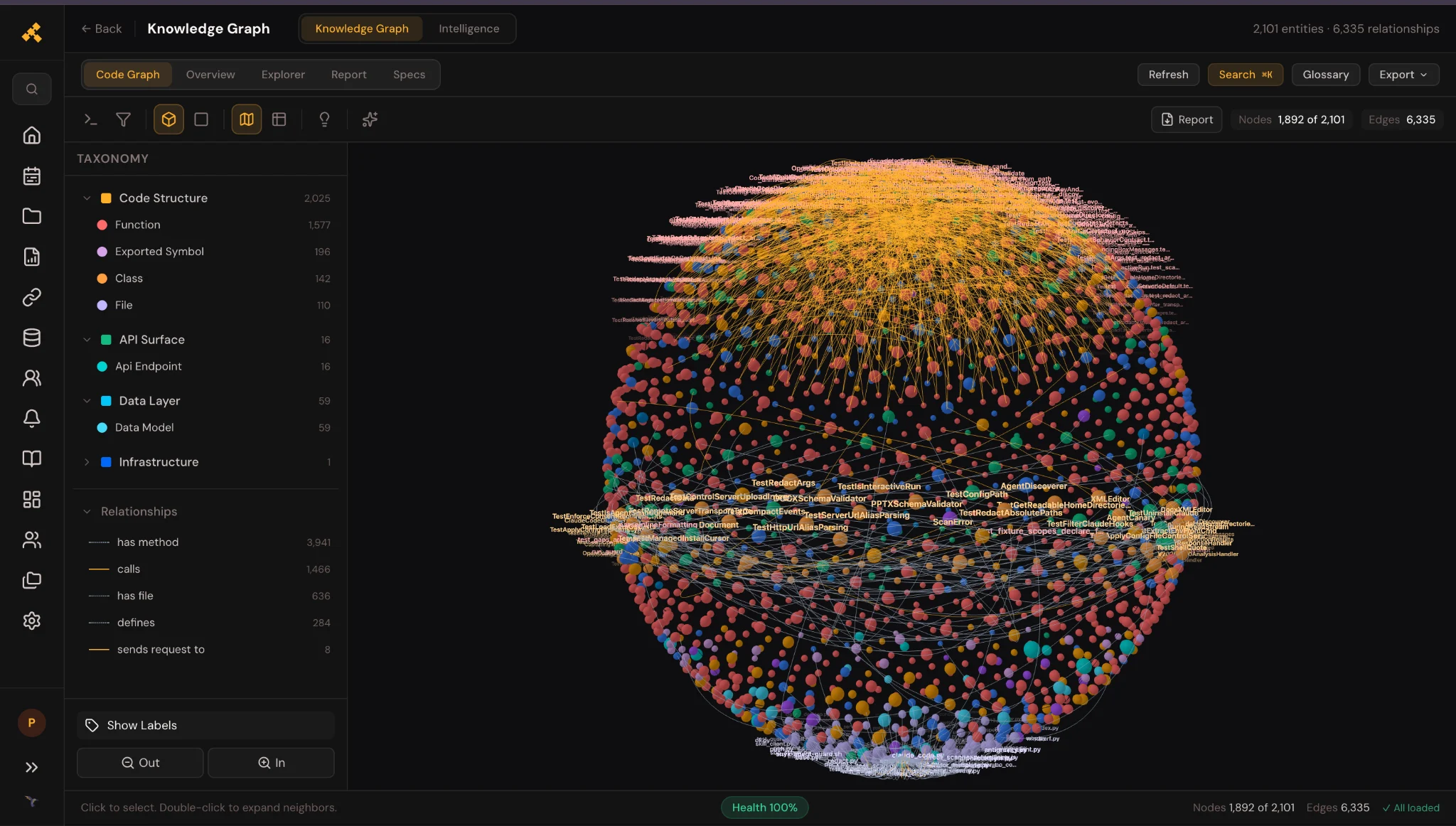Zoom out with the Out button
Image resolution: width=1456 pixels, height=826 pixels.
[140, 763]
